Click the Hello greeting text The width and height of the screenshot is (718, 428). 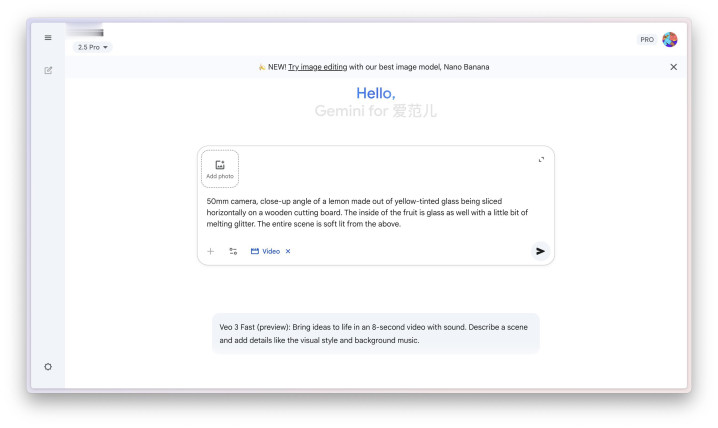tap(375, 93)
